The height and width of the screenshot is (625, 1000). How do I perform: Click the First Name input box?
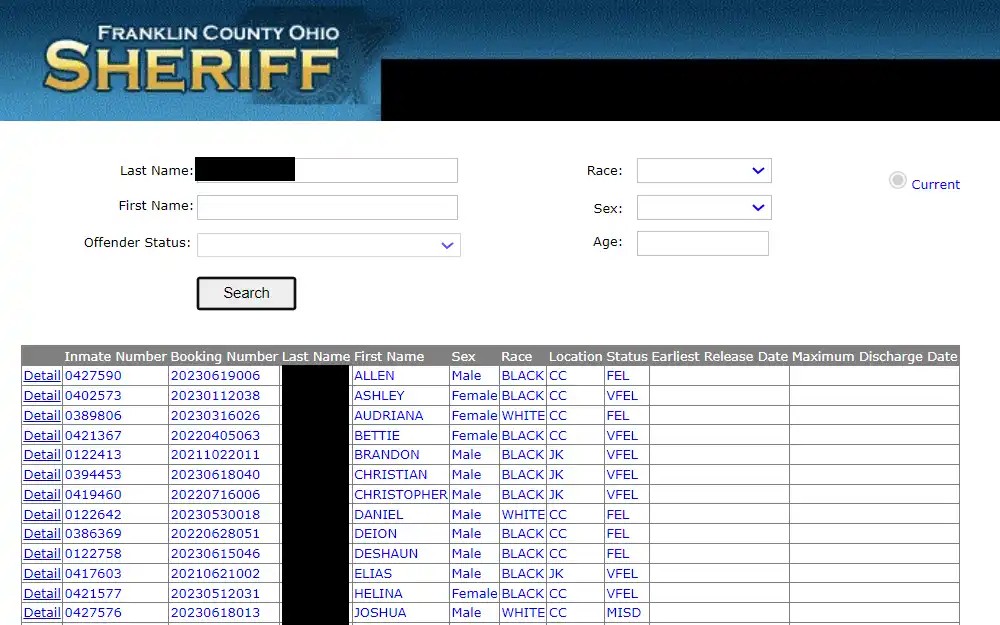[x=327, y=206]
